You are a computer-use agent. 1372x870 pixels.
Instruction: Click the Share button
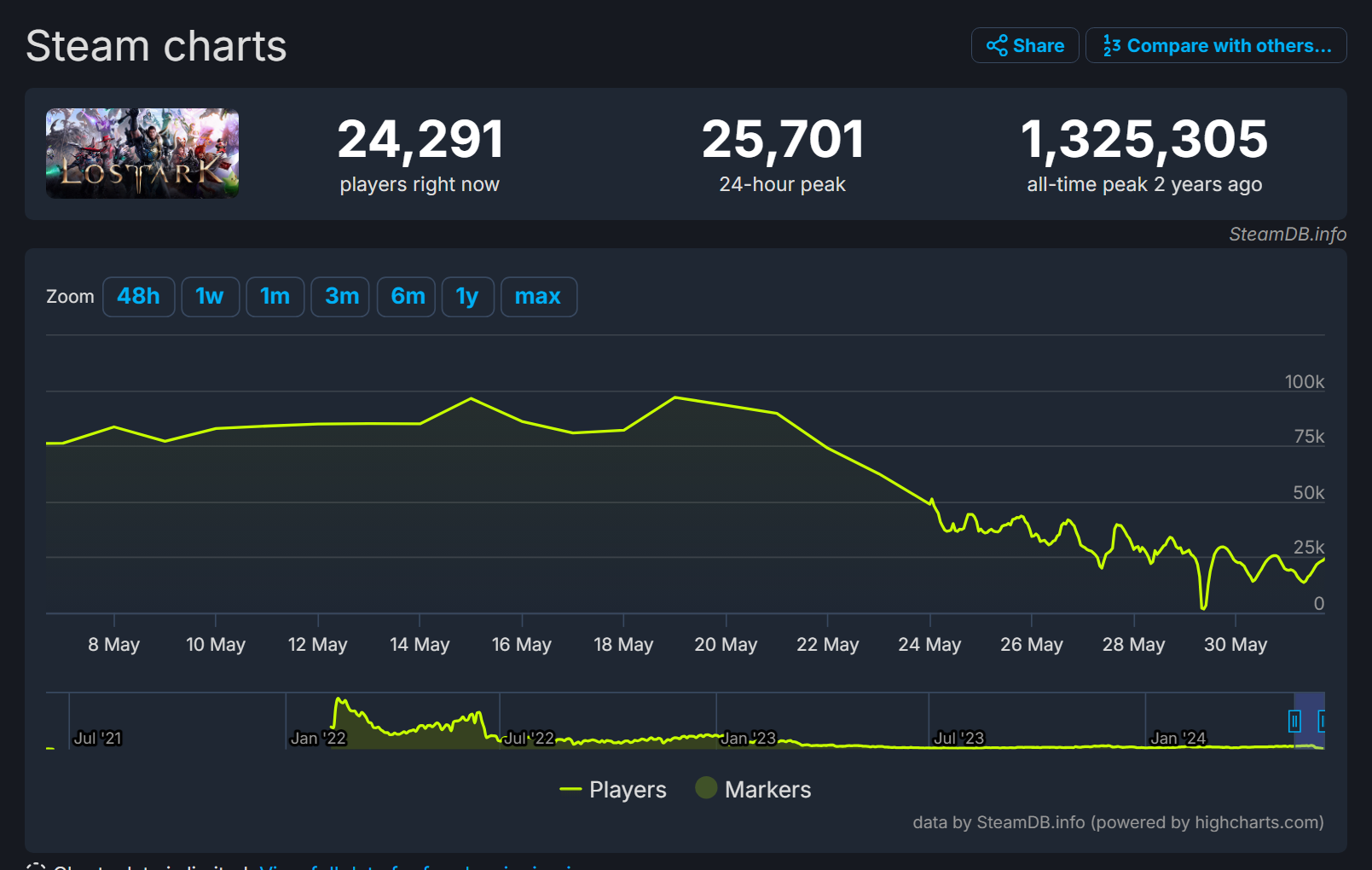[1025, 45]
